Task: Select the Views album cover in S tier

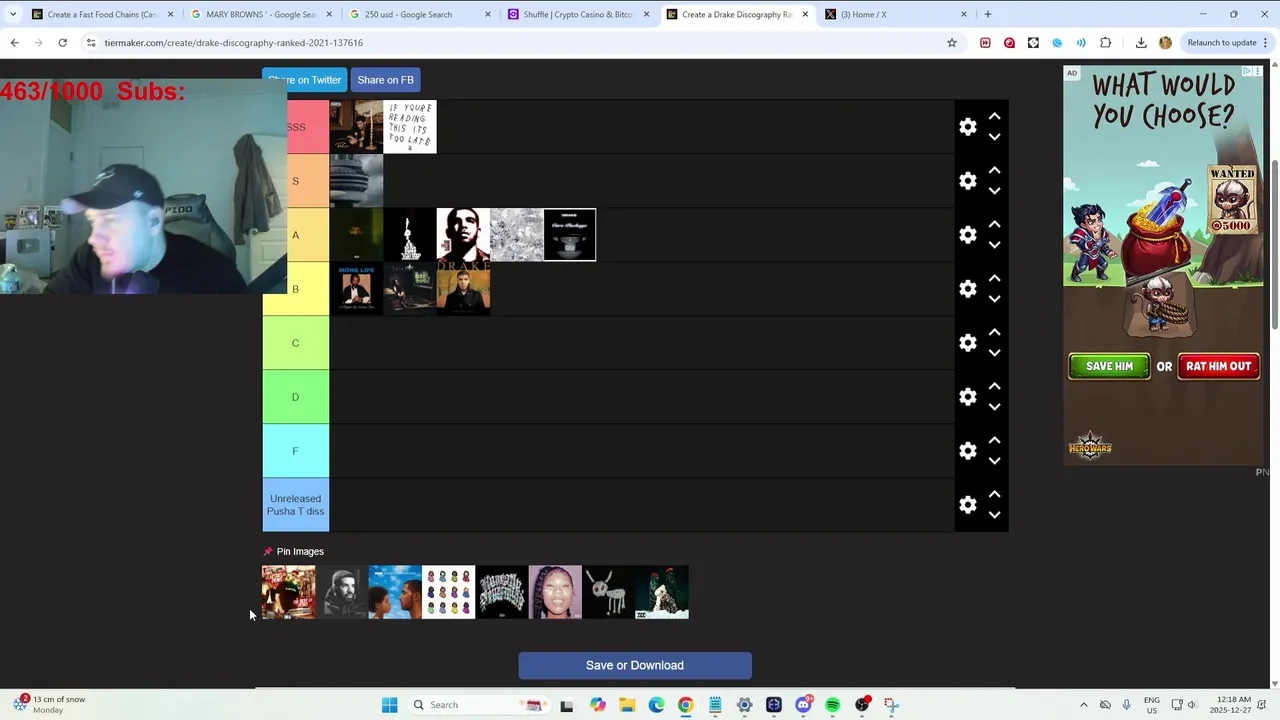Action: click(356, 181)
